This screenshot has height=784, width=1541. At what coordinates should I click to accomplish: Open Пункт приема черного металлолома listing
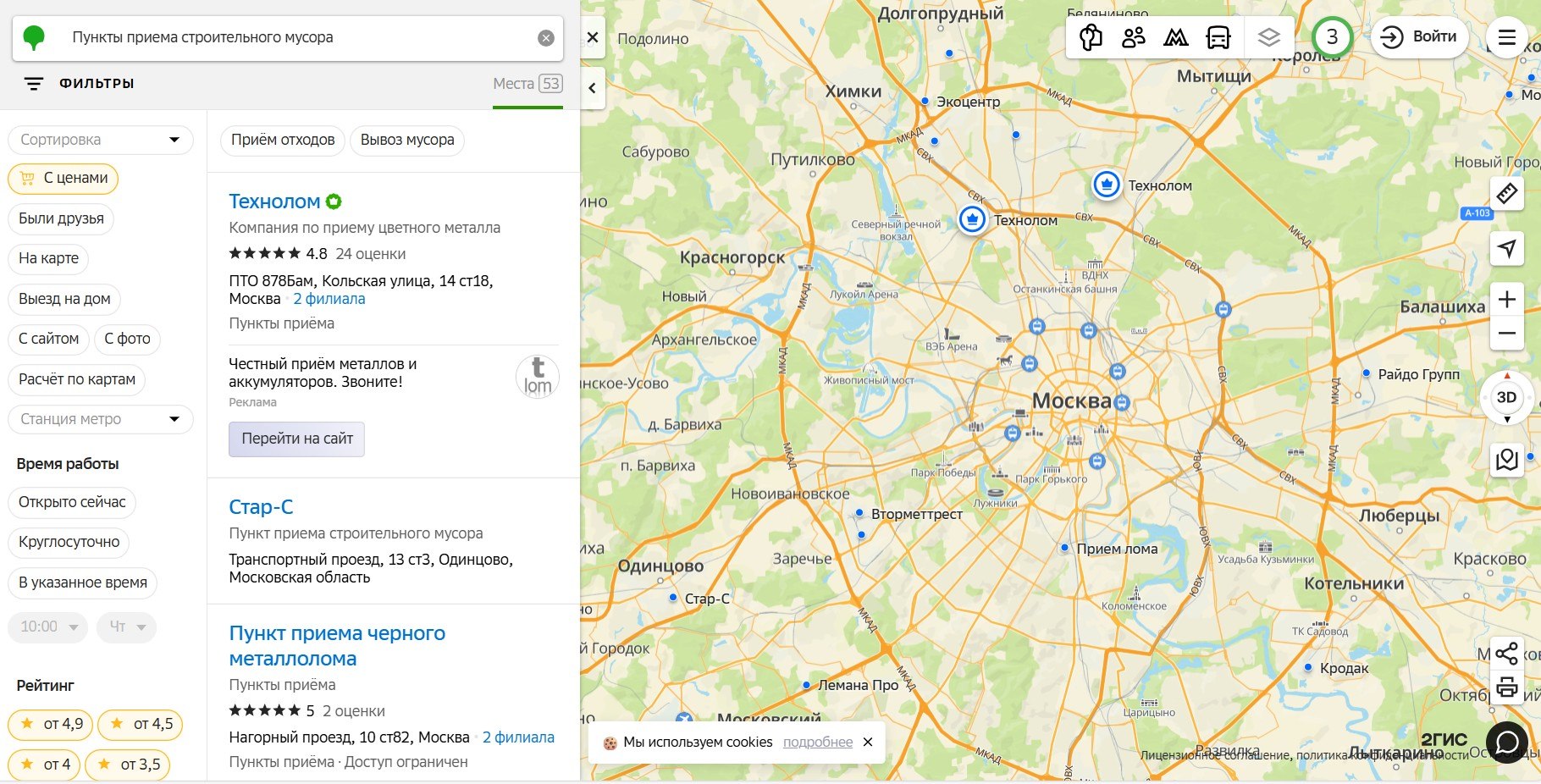pos(337,646)
